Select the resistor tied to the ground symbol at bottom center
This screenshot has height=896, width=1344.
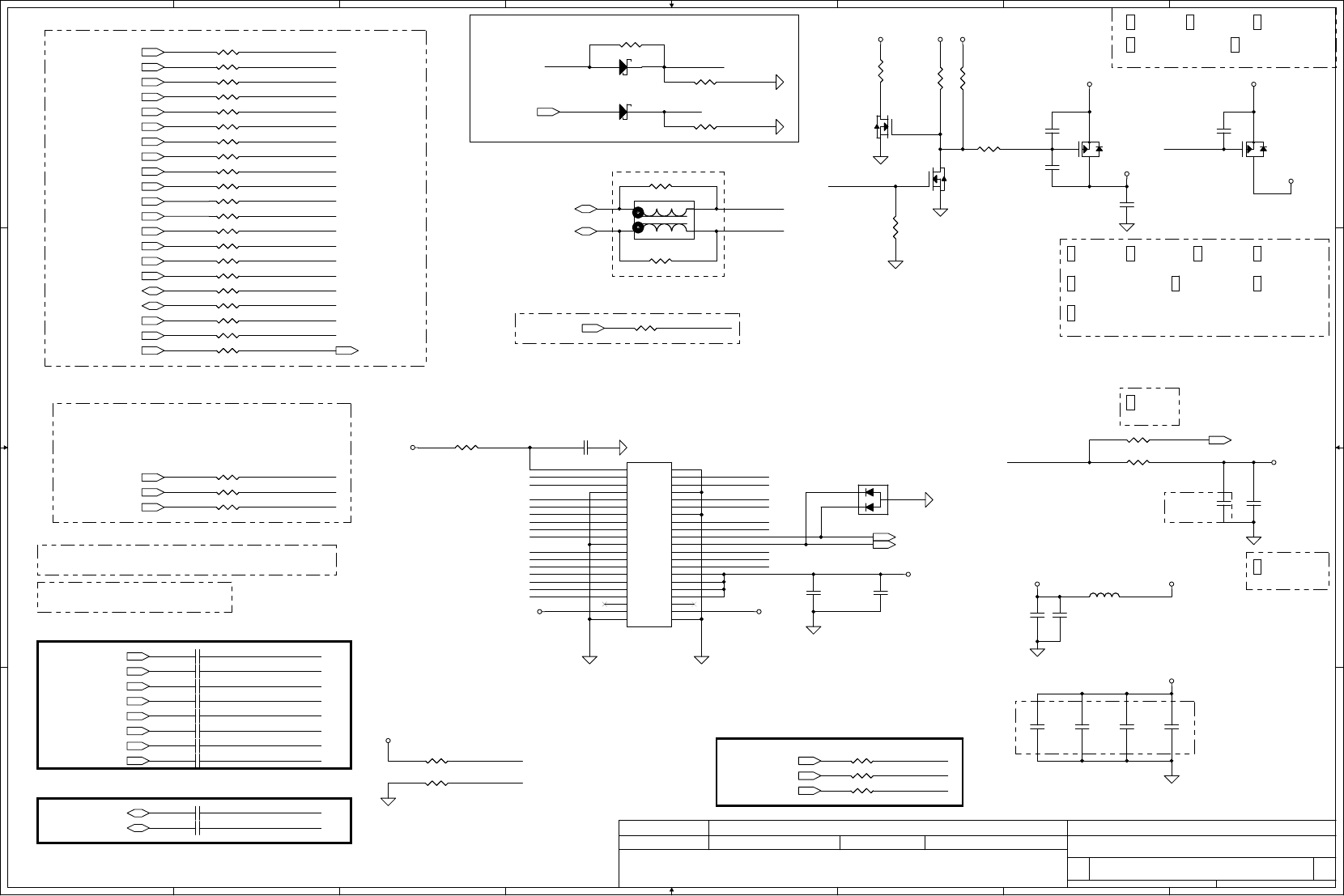click(436, 783)
